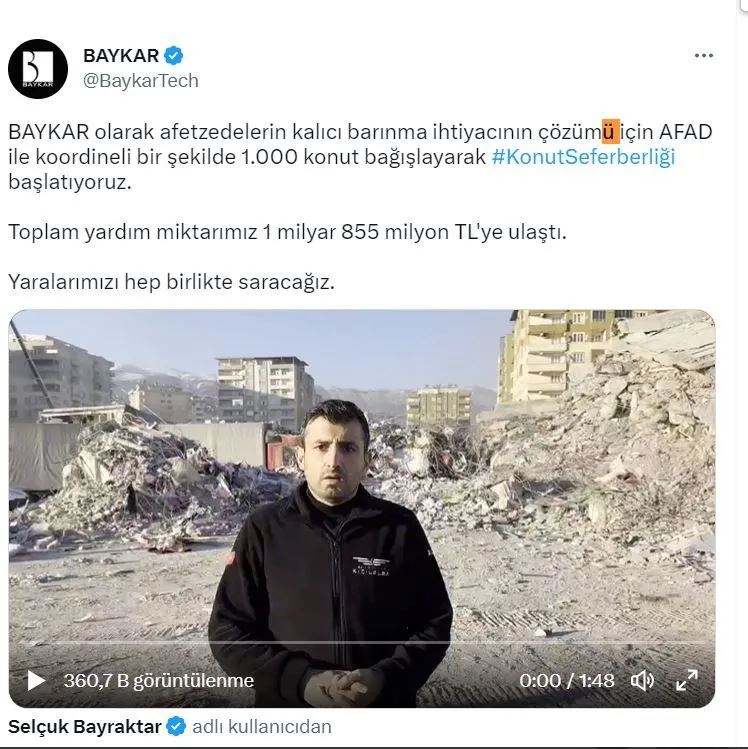Click the 0:00 / 1:48 time display
This screenshot has width=748, height=749.
point(566,681)
